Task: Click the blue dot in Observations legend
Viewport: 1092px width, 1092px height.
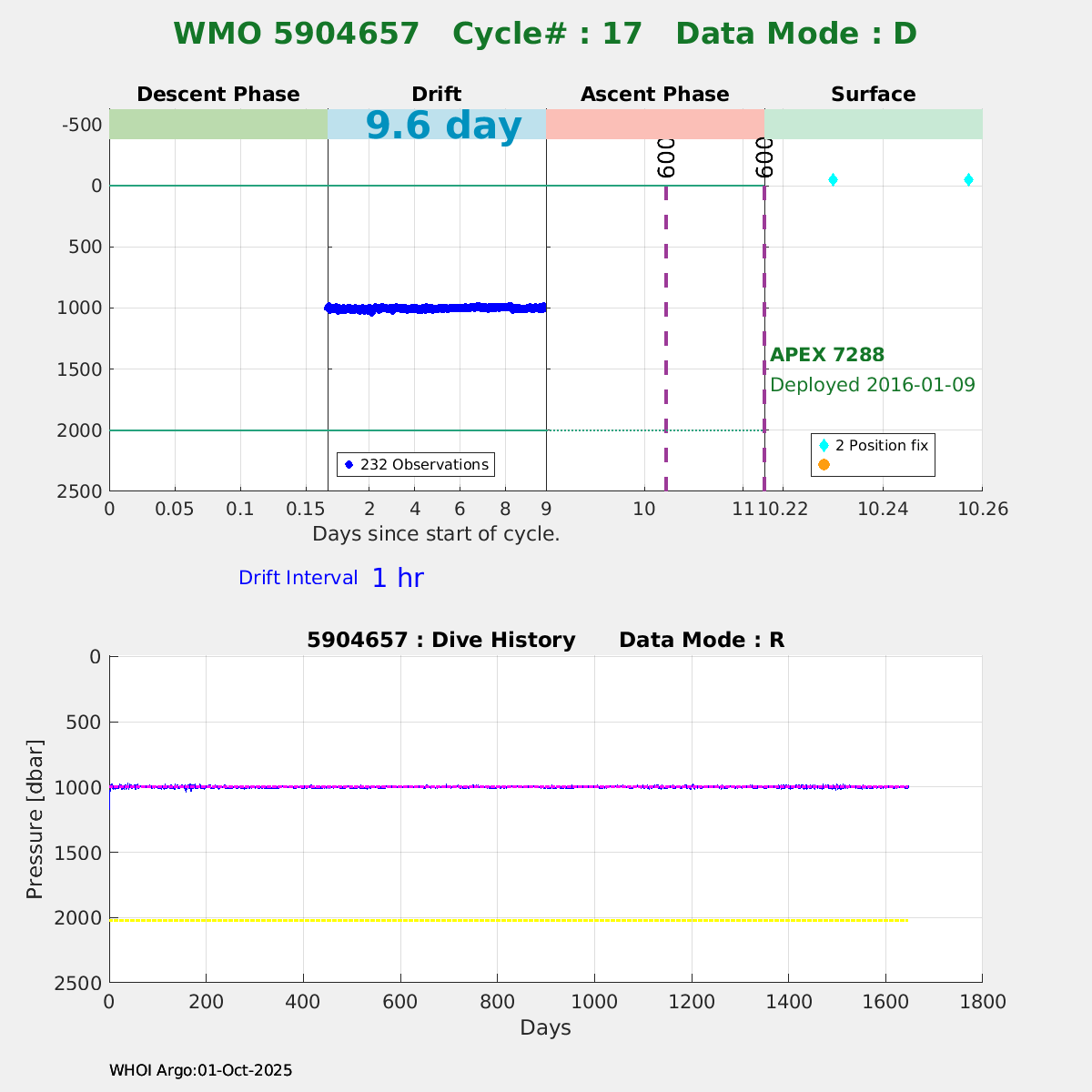Action: pyautogui.click(x=349, y=465)
